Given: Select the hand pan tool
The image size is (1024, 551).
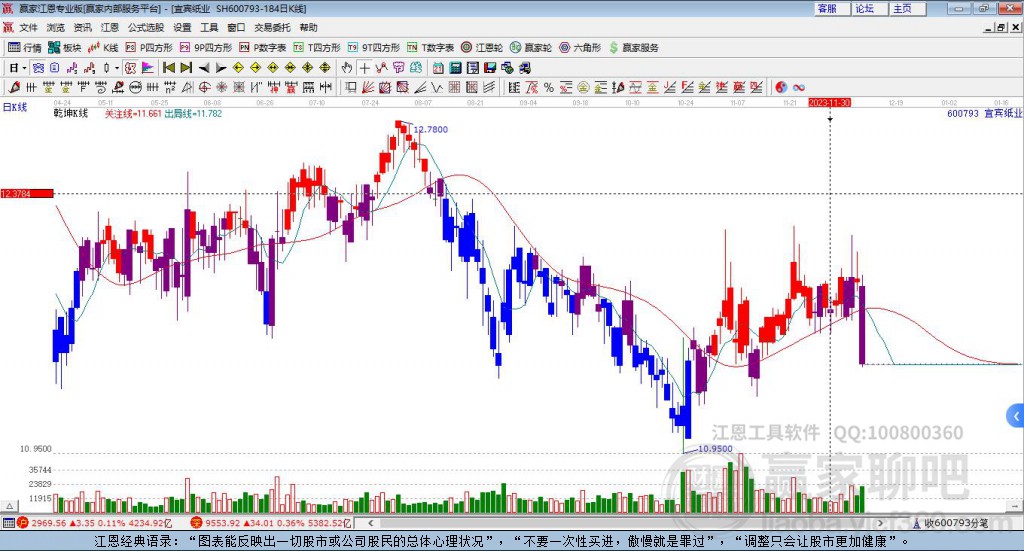Looking at the screenshot, I should (346, 68).
